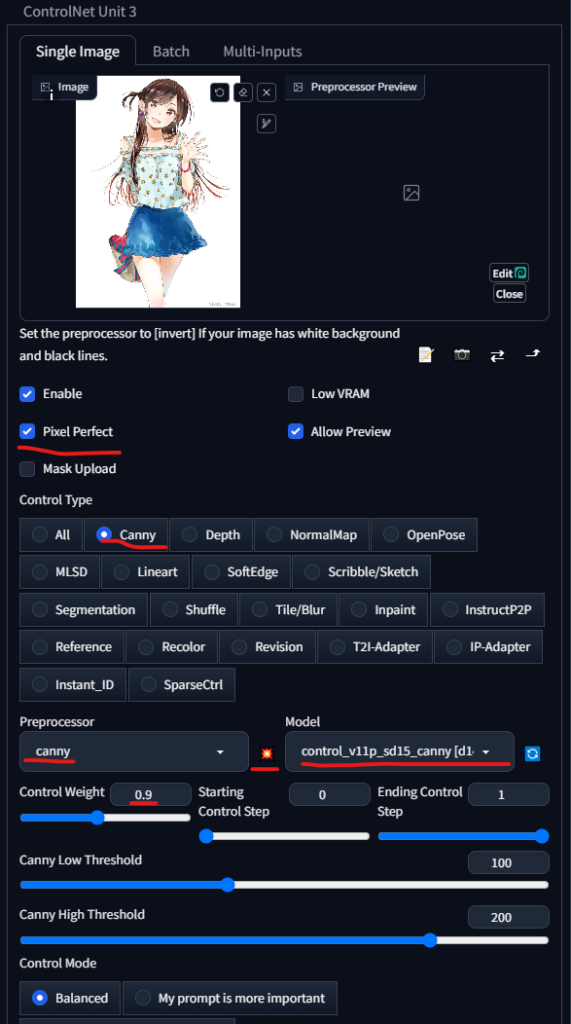Screen dimensions: 571x1024
Task: Switch to the Batch tab
Action: [171, 52]
